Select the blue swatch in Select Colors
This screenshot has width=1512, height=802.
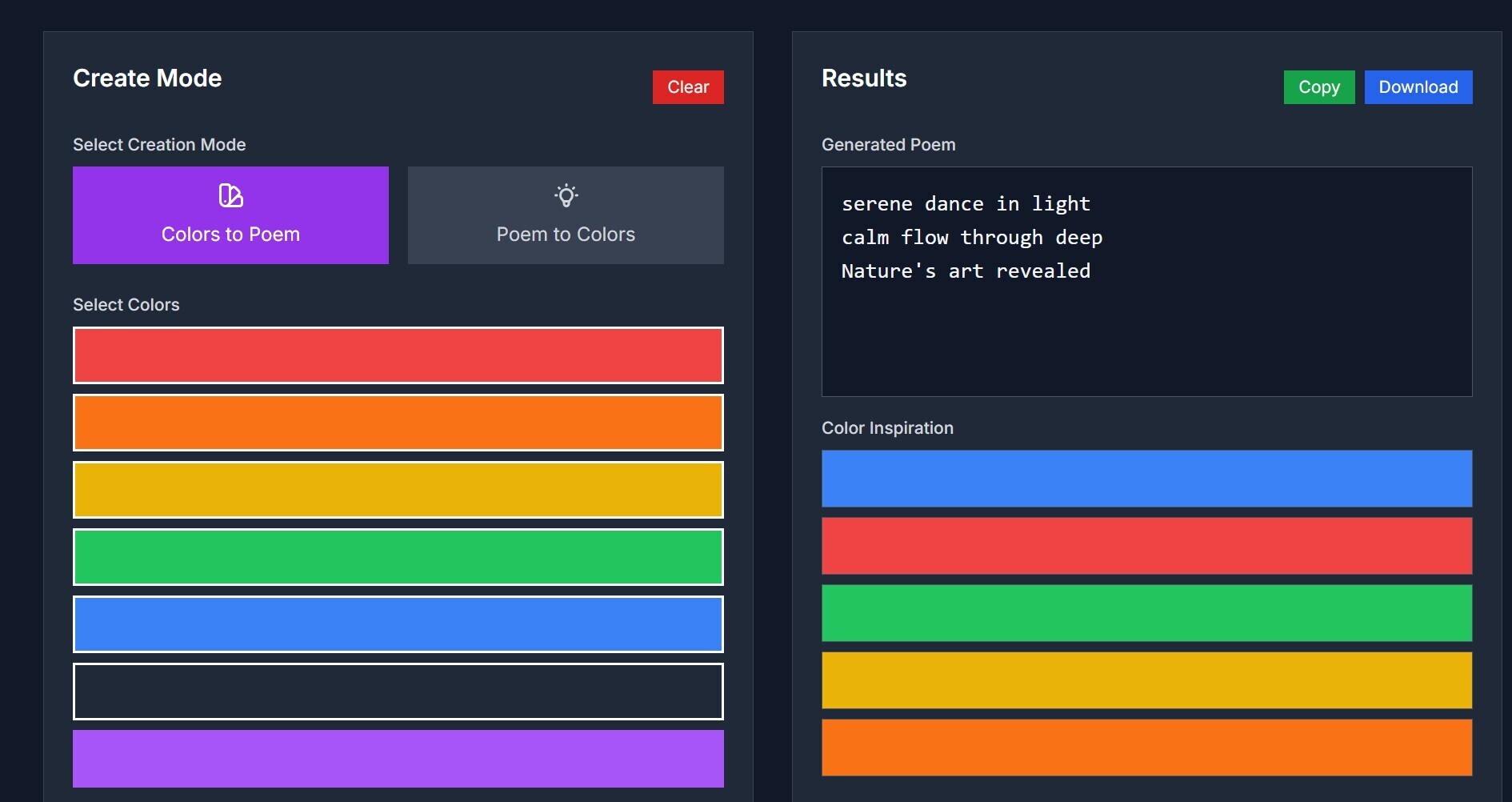pyautogui.click(x=398, y=624)
